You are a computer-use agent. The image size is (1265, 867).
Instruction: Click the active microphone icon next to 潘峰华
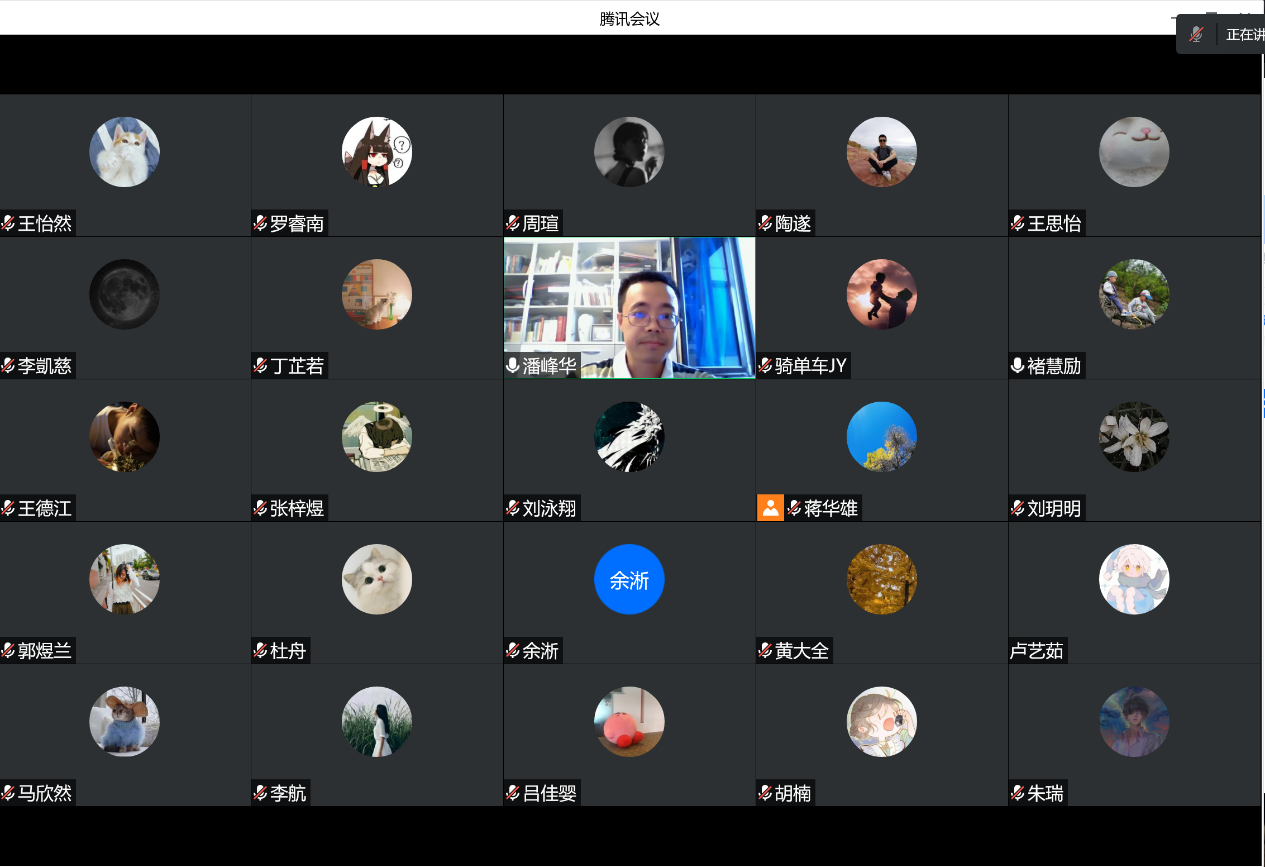pos(513,366)
